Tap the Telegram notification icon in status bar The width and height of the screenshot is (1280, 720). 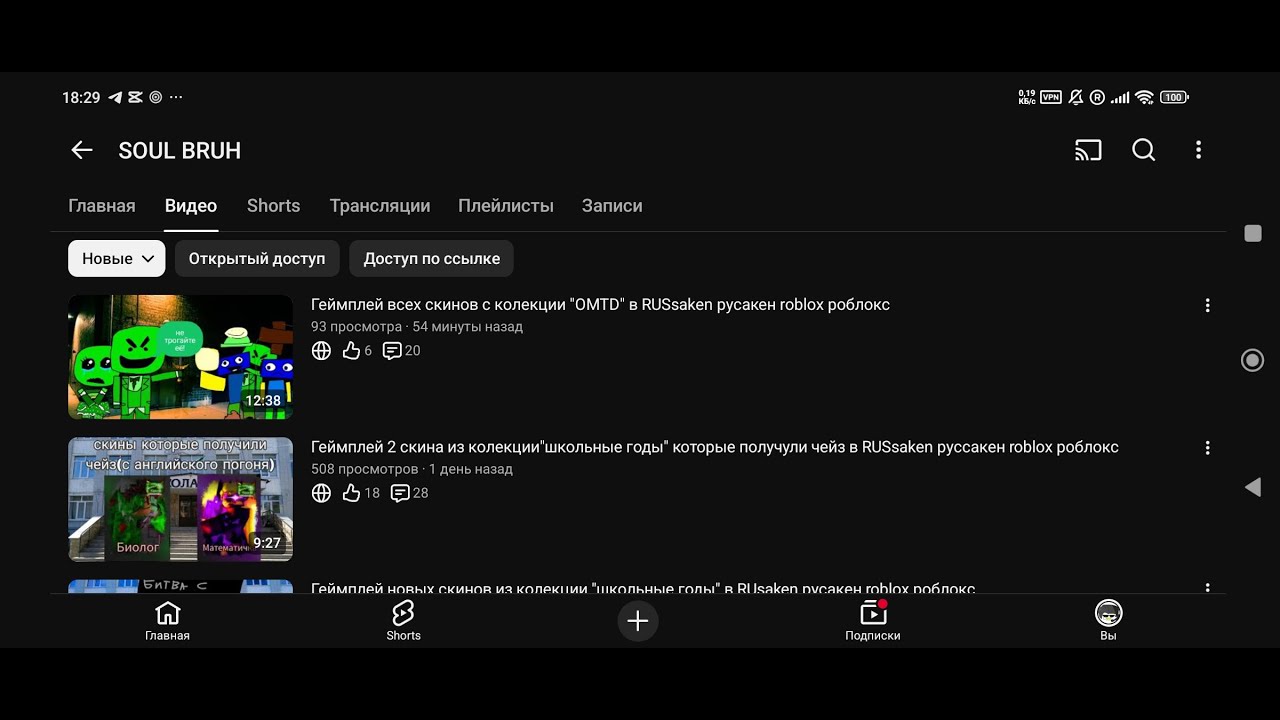click(115, 97)
